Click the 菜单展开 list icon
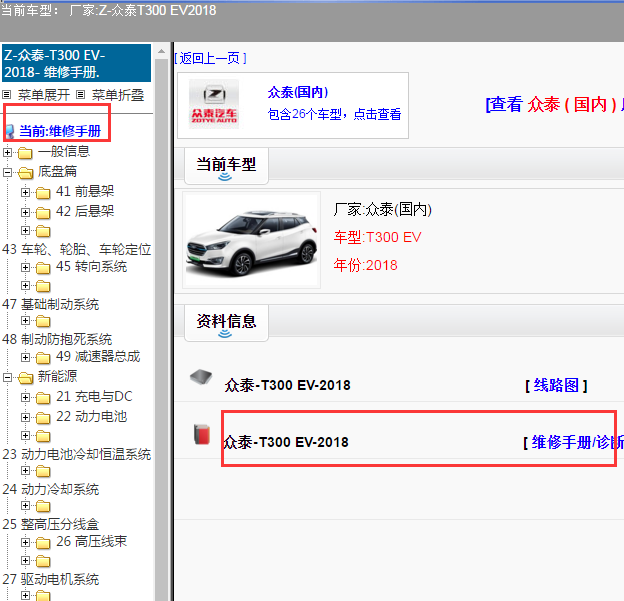Screen dimensions: 624x601 click(6, 95)
